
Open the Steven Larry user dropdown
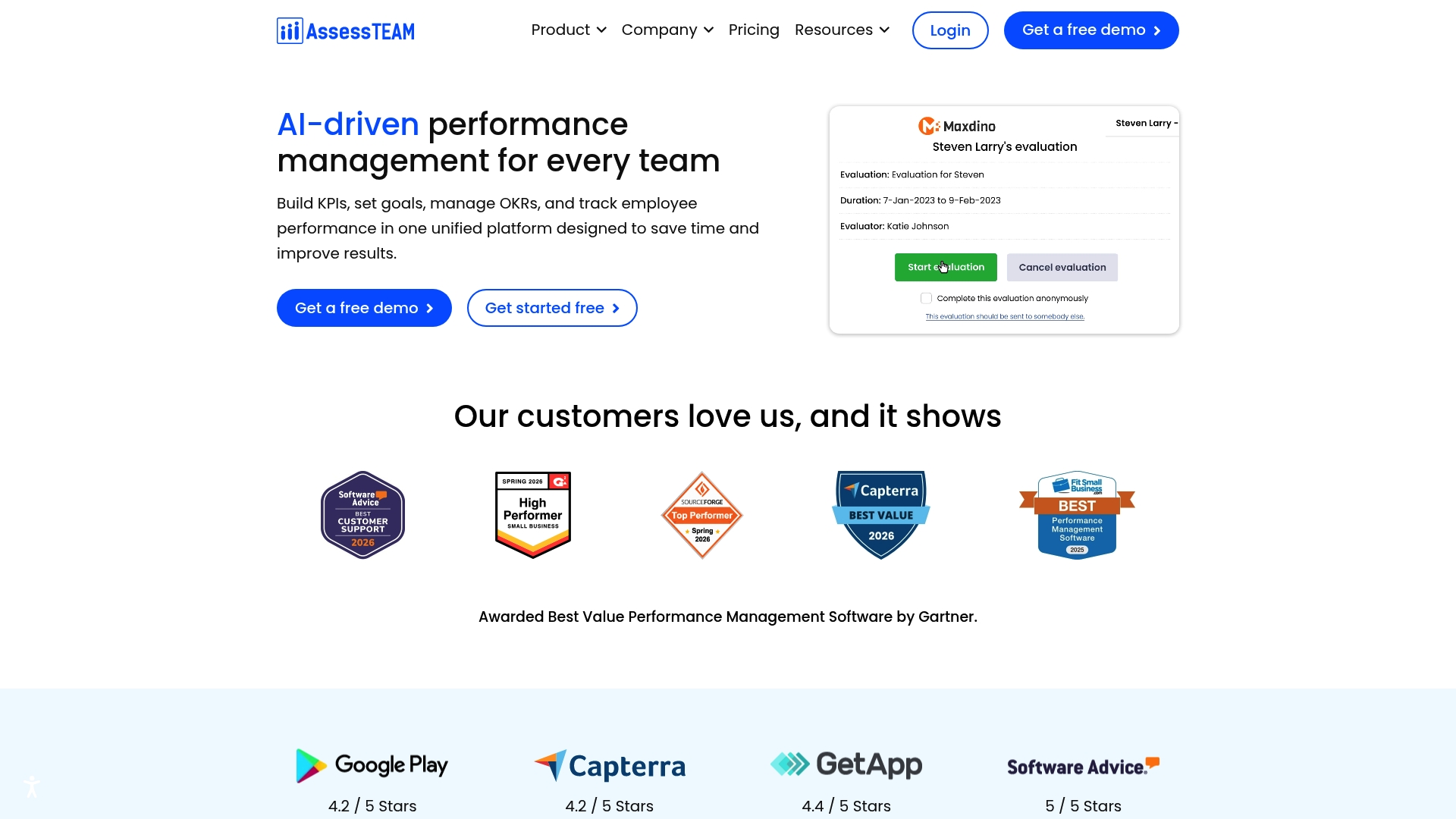coord(1147,123)
